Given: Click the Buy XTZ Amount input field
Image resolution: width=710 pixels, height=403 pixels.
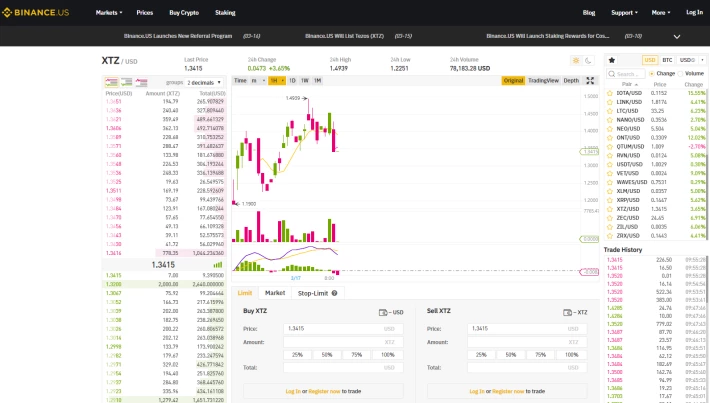Looking at the screenshot, I should [343, 342].
